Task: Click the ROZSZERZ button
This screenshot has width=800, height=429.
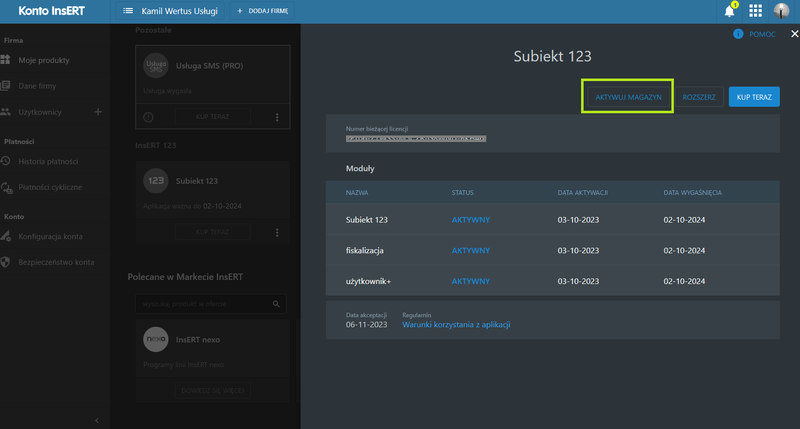Action: pyautogui.click(x=699, y=97)
